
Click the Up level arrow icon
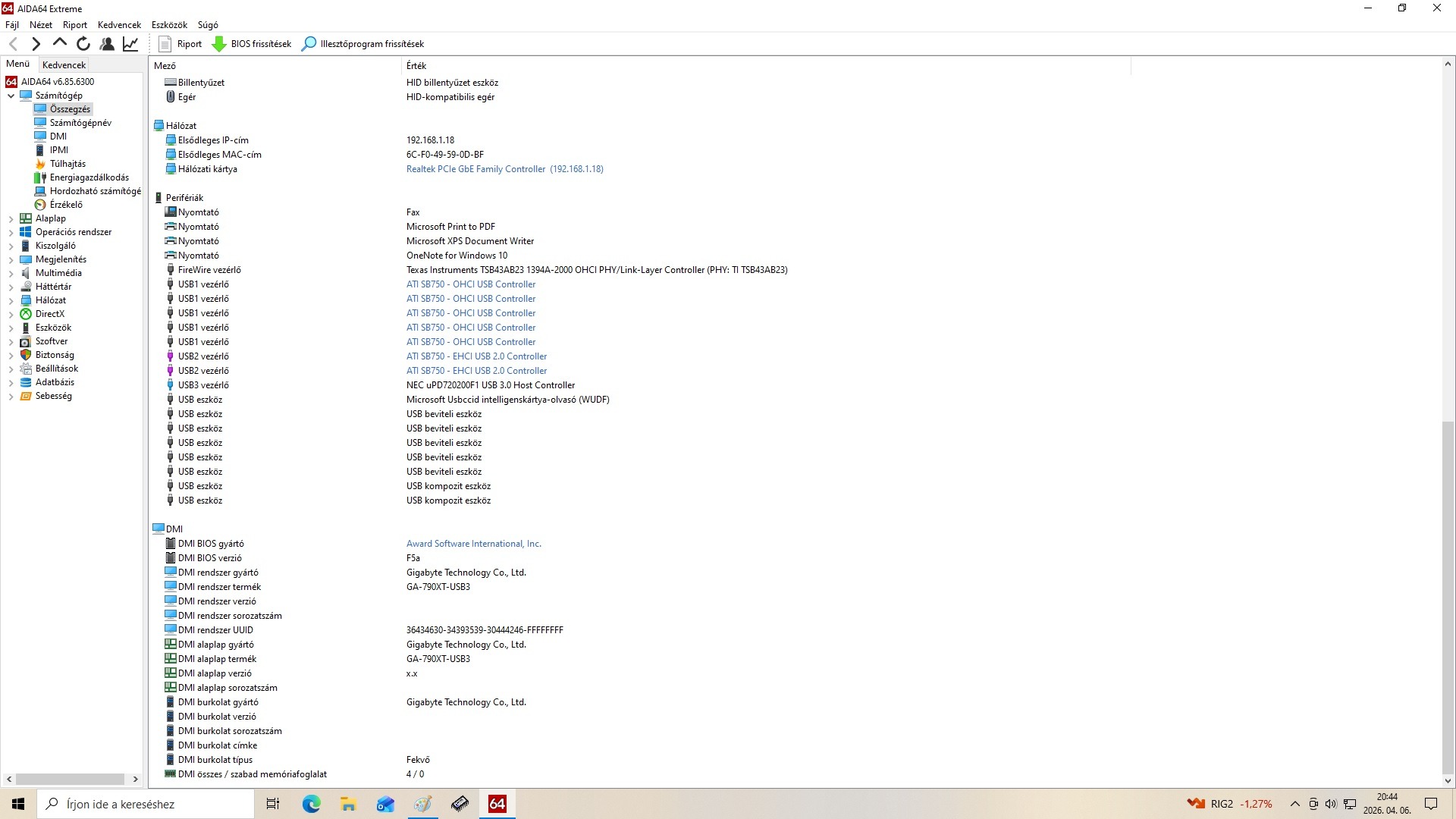[60, 43]
